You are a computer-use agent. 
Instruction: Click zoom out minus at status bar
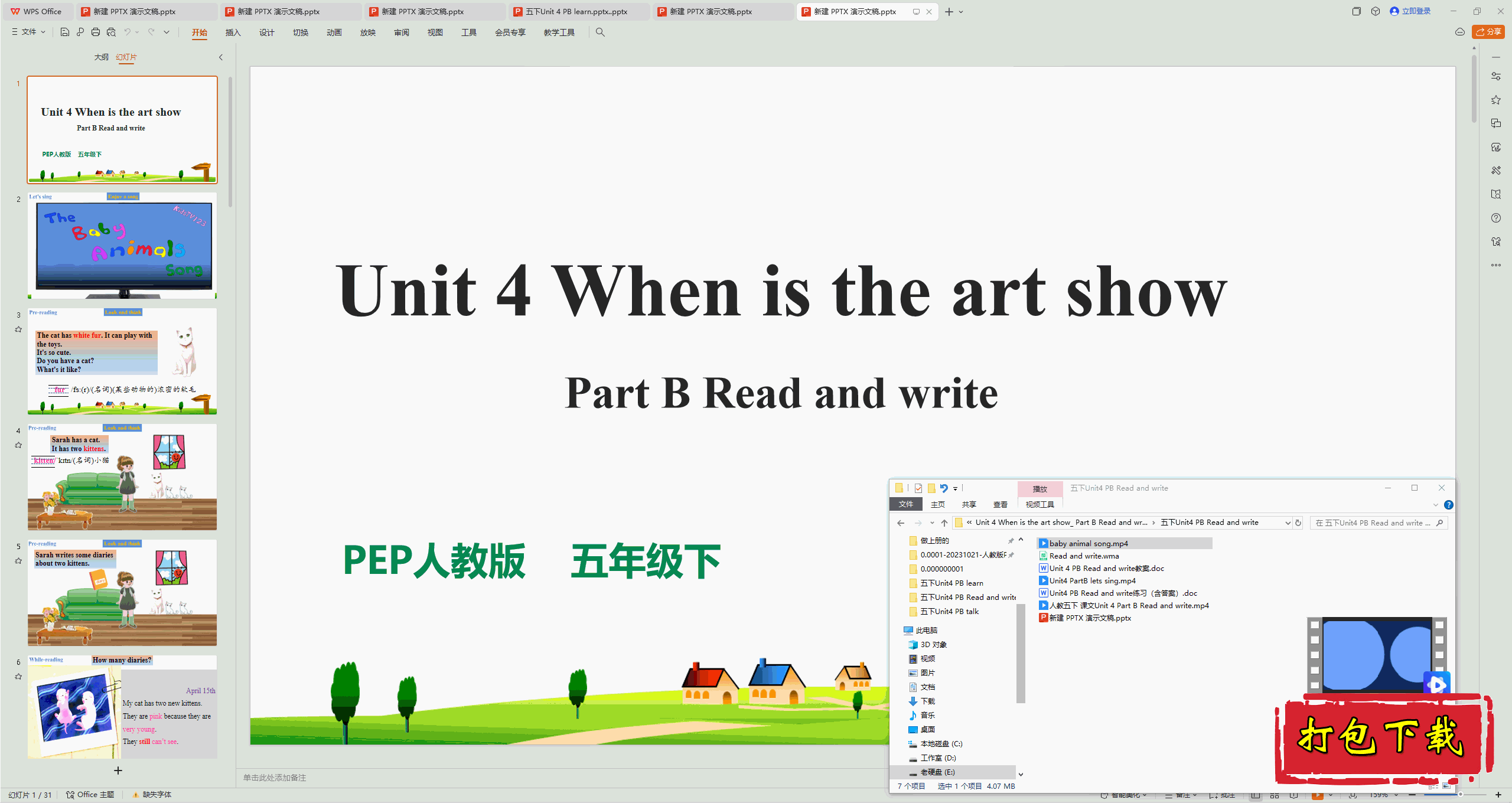1412,795
